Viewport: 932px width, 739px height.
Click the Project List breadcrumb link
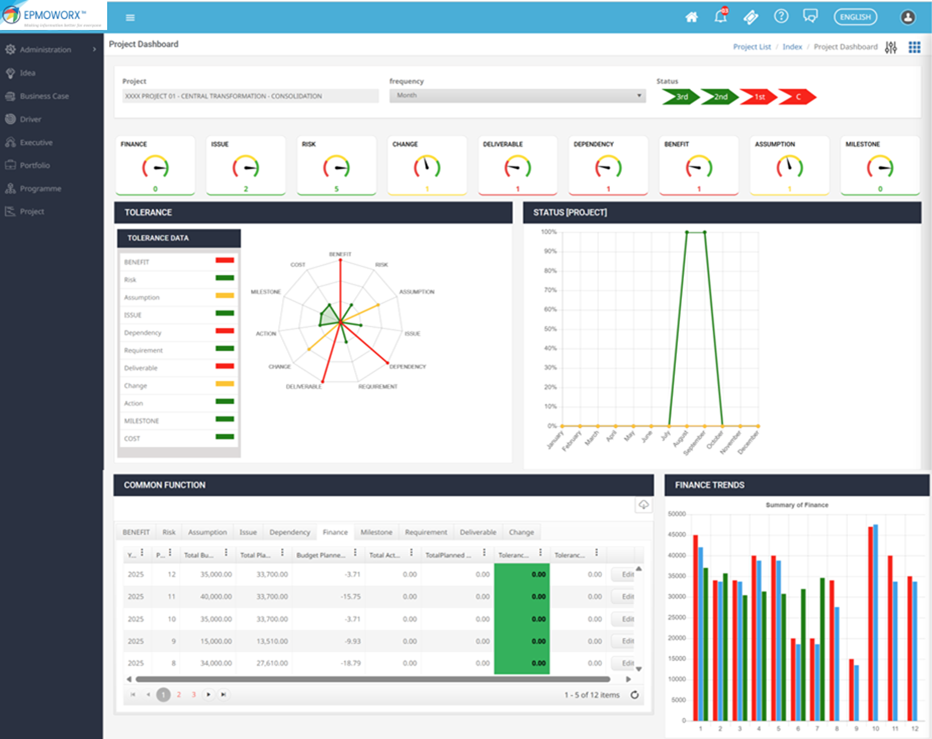[x=751, y=47]
